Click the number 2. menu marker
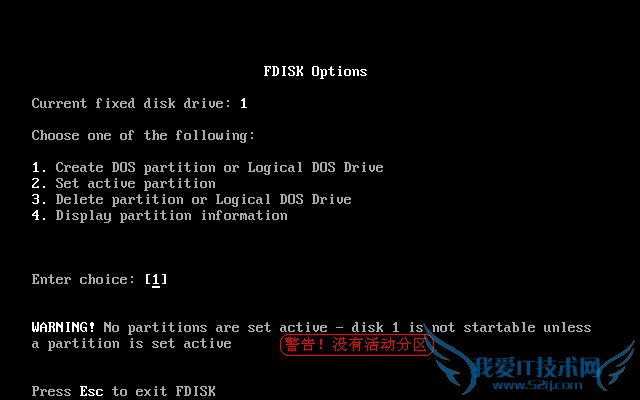 click(39, 183)
